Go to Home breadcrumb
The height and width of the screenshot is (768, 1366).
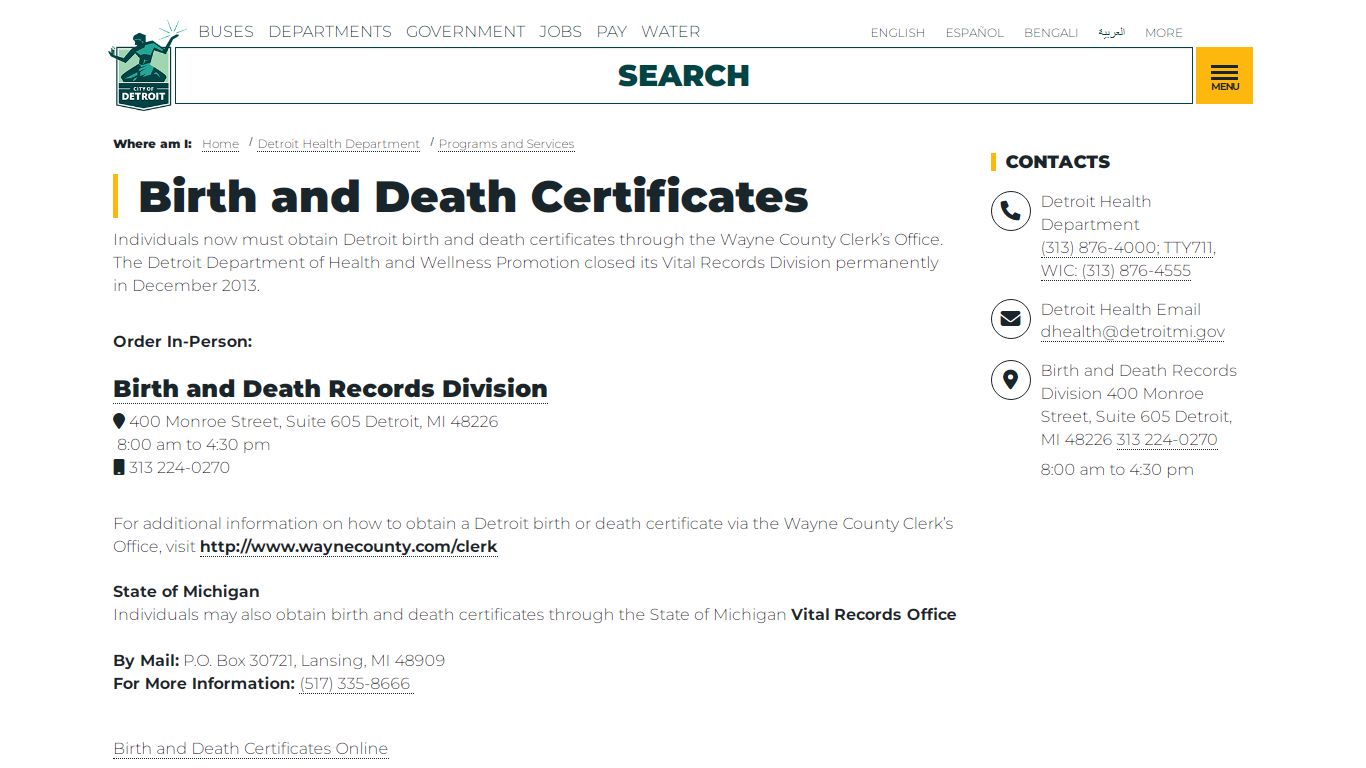click(220, 144)
